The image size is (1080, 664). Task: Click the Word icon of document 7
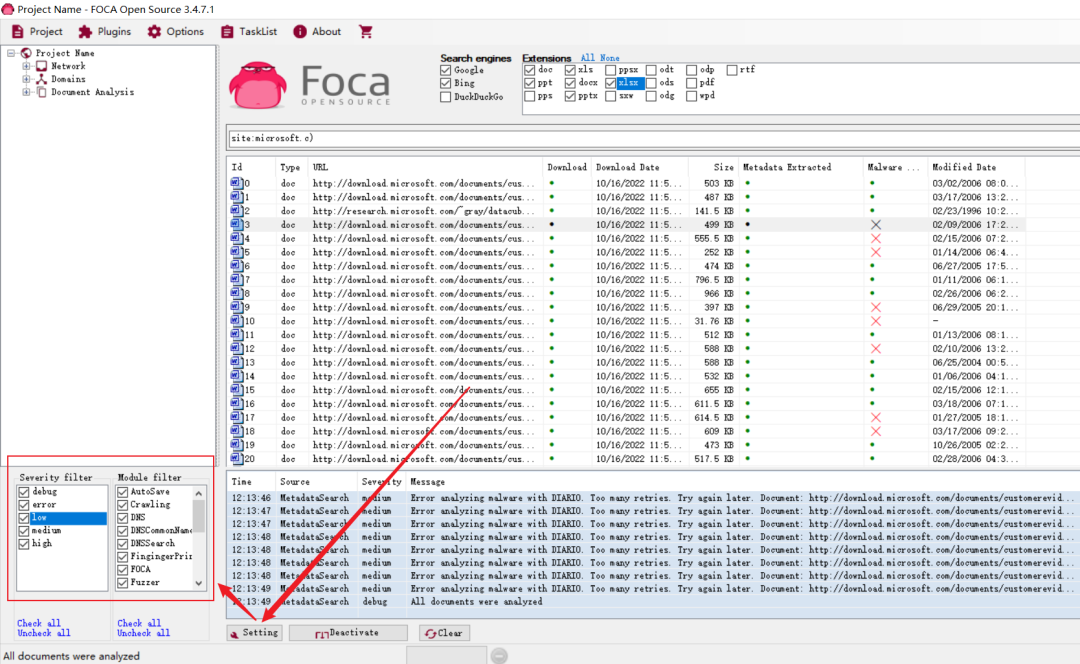[236, 280]
